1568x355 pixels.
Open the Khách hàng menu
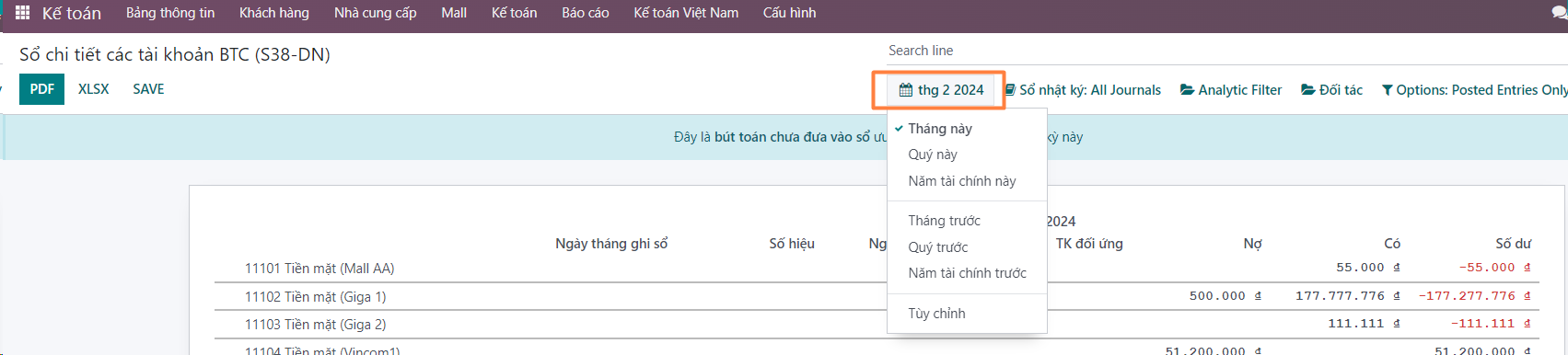click(x=274, y=13)
